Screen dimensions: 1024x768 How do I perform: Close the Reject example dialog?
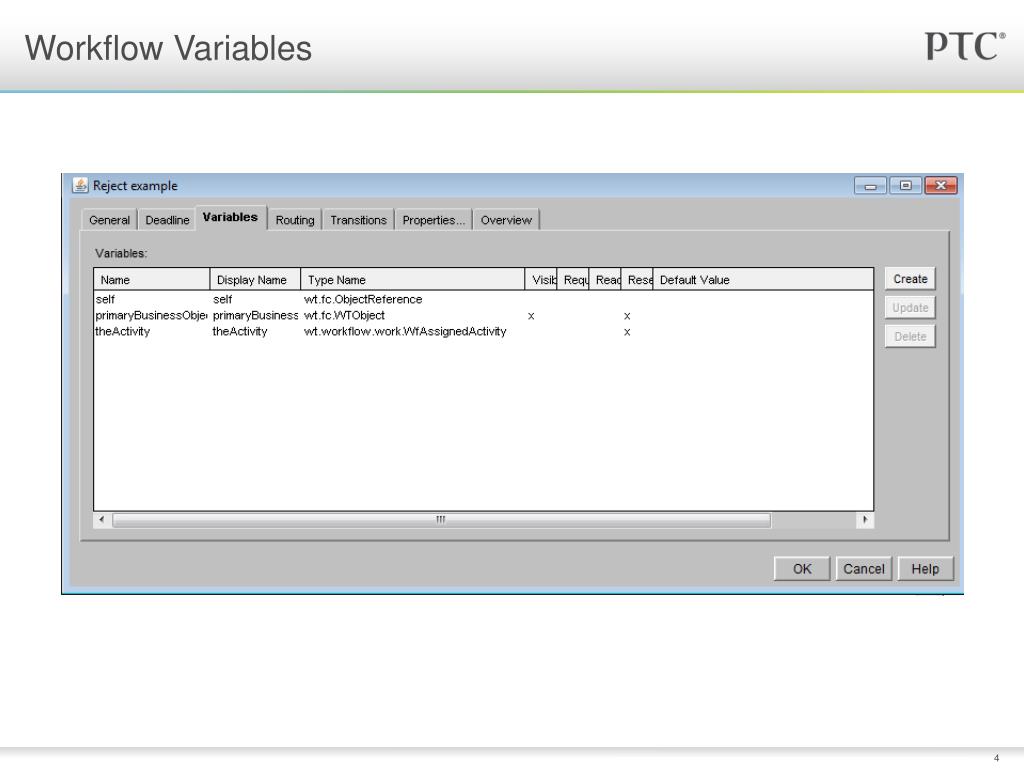(x=940, y=185)
